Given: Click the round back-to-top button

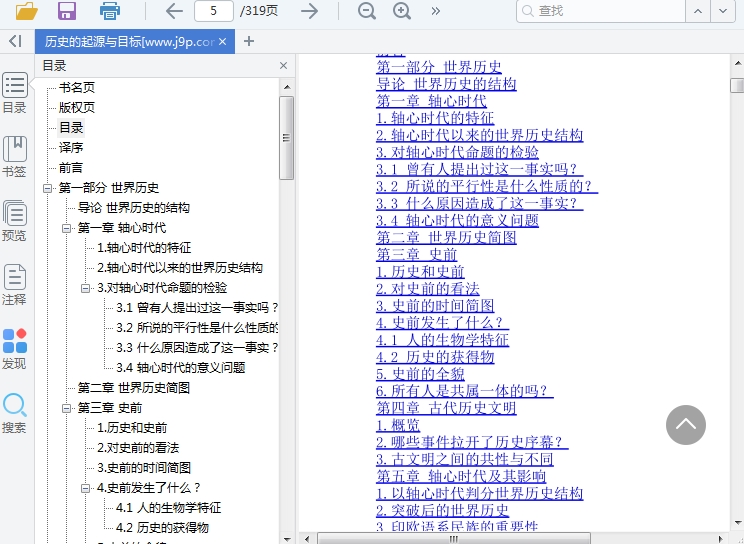Looking at the screenshot, I should click(x=686, y=425).
